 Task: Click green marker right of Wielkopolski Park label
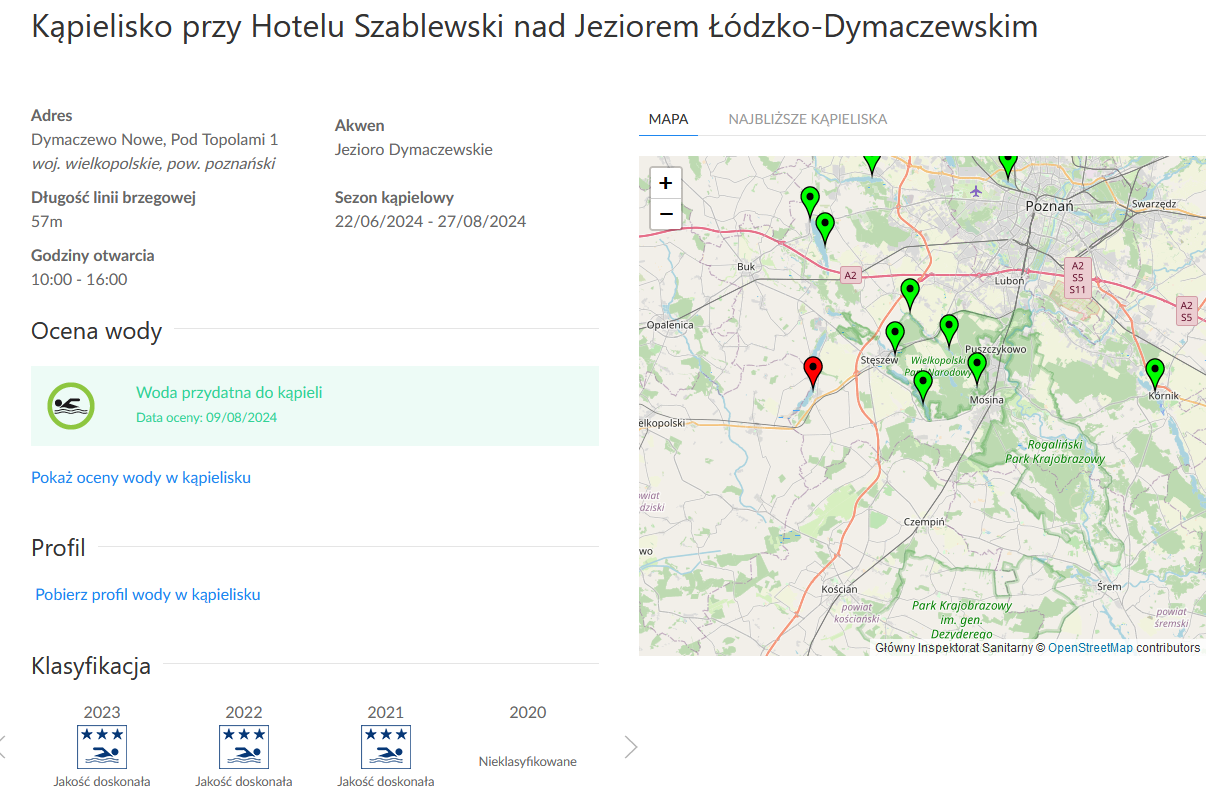coord(977,368)
